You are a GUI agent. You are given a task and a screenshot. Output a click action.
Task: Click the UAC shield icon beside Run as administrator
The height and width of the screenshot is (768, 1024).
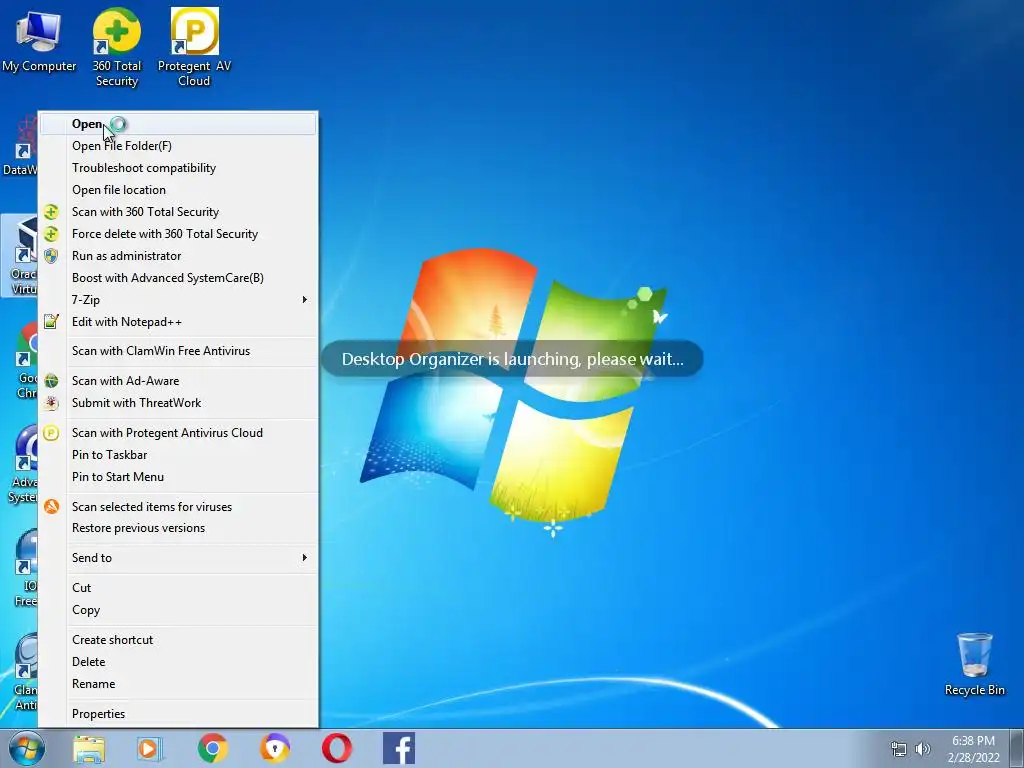[51, 256]
